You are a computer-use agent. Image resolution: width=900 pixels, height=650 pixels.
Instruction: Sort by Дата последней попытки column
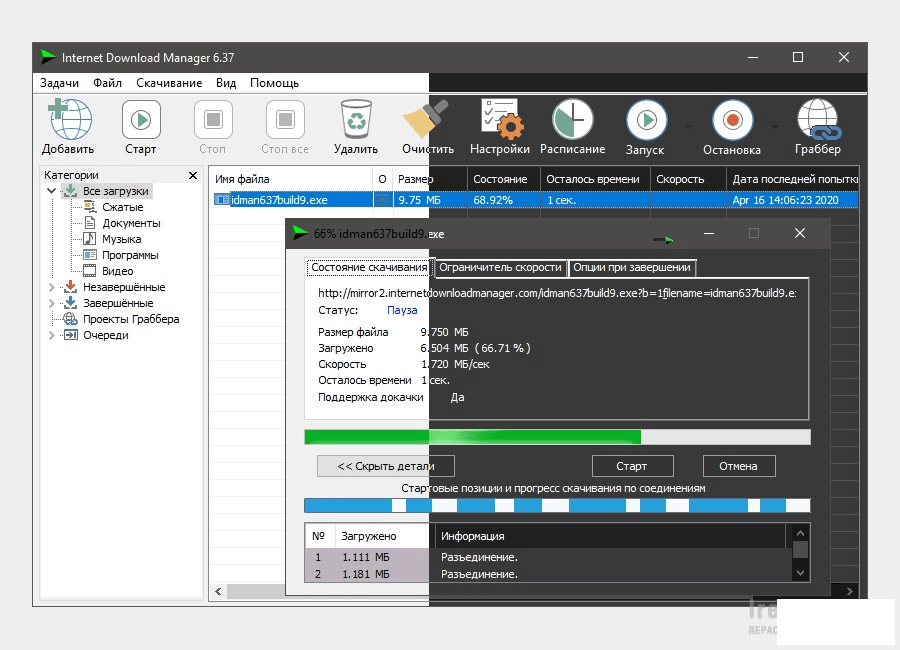point(792,179)
